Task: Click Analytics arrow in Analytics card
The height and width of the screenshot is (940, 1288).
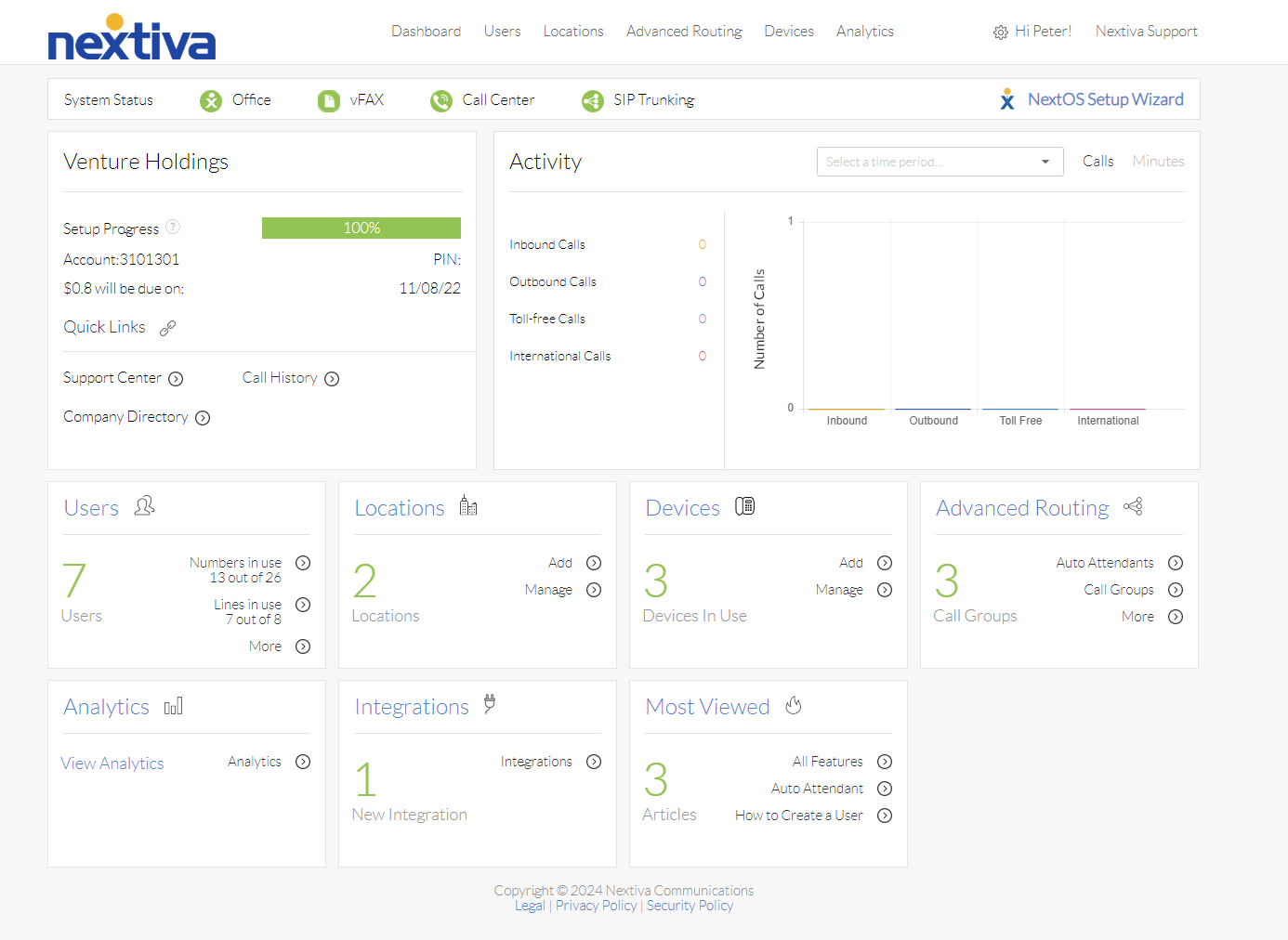Action: coord(303,762)
